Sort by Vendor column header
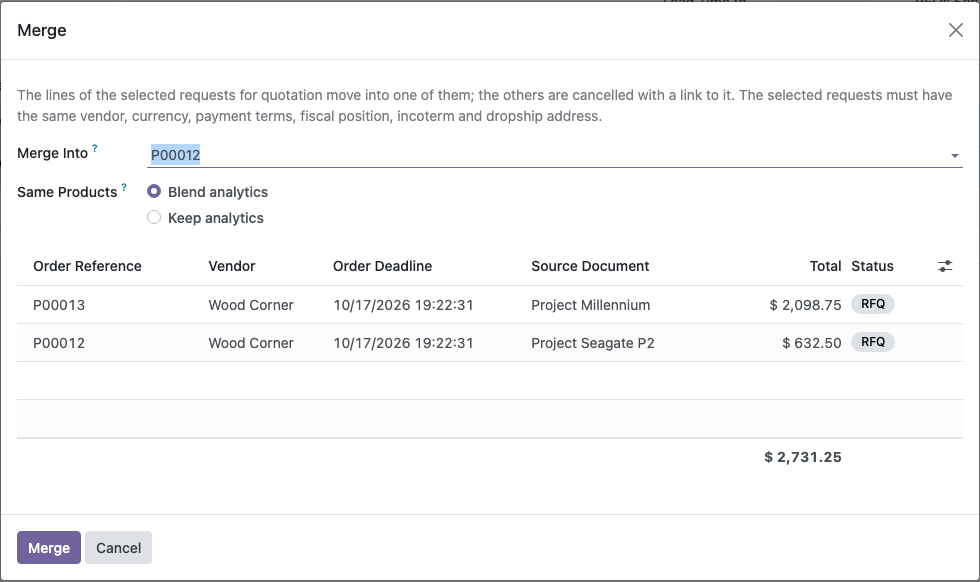This screenshot has width=980, height=582. coord(232,266)
